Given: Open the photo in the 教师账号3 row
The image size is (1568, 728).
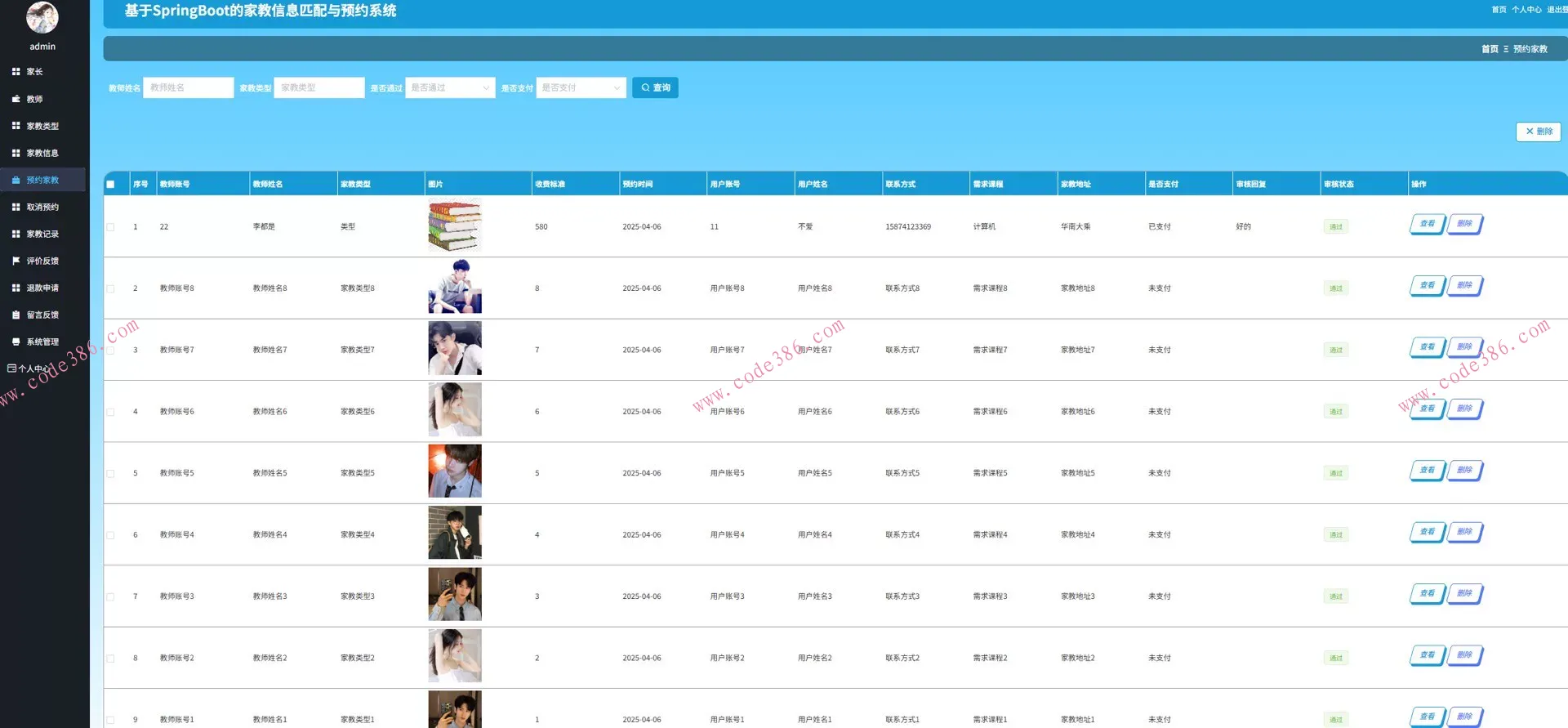Looking at the screenshot, I should (x=455, y=595).
